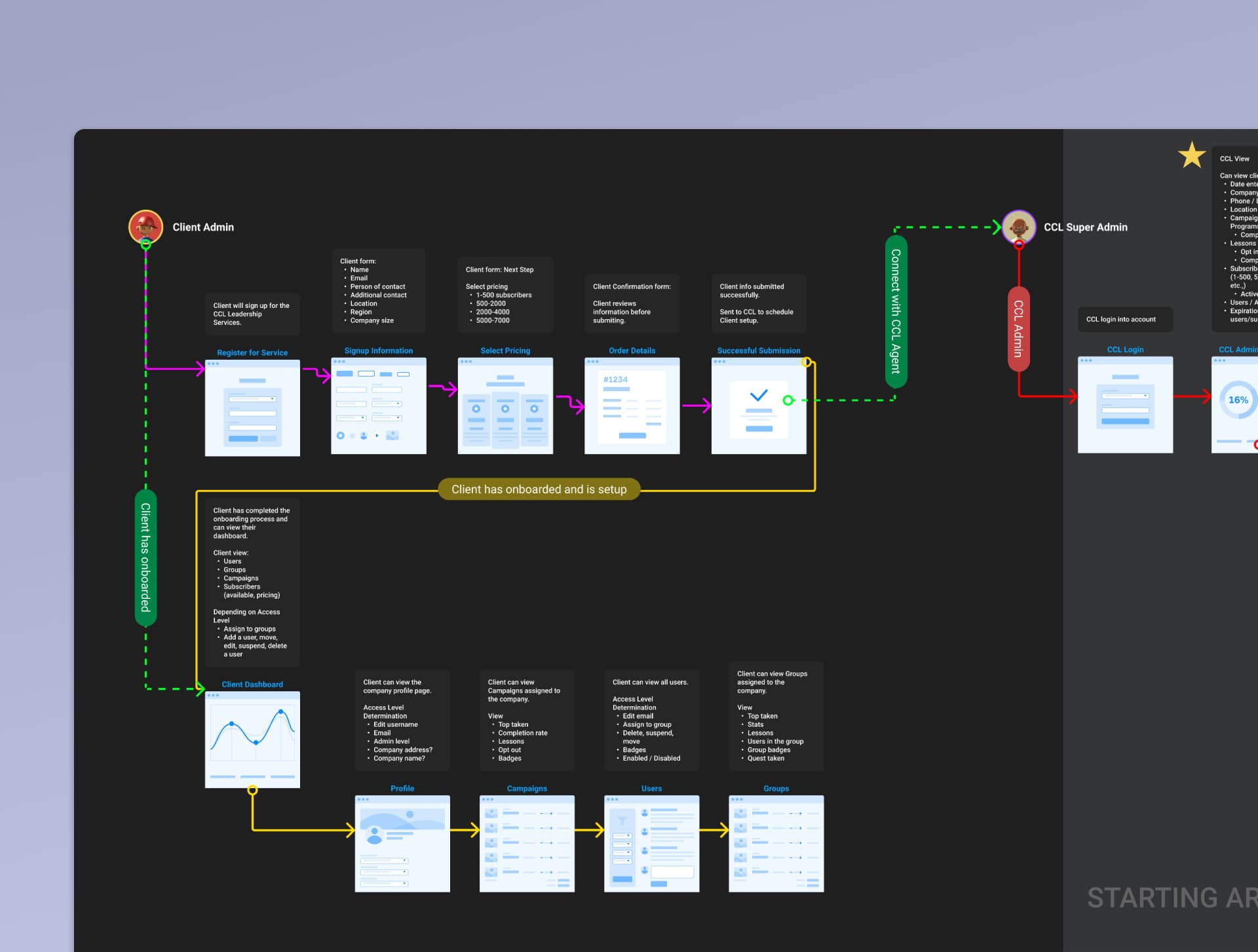This screenshot has width=1258, height=952.
Task: Click the CCL Super Admin avatar
Action: tap(1018, 227)
